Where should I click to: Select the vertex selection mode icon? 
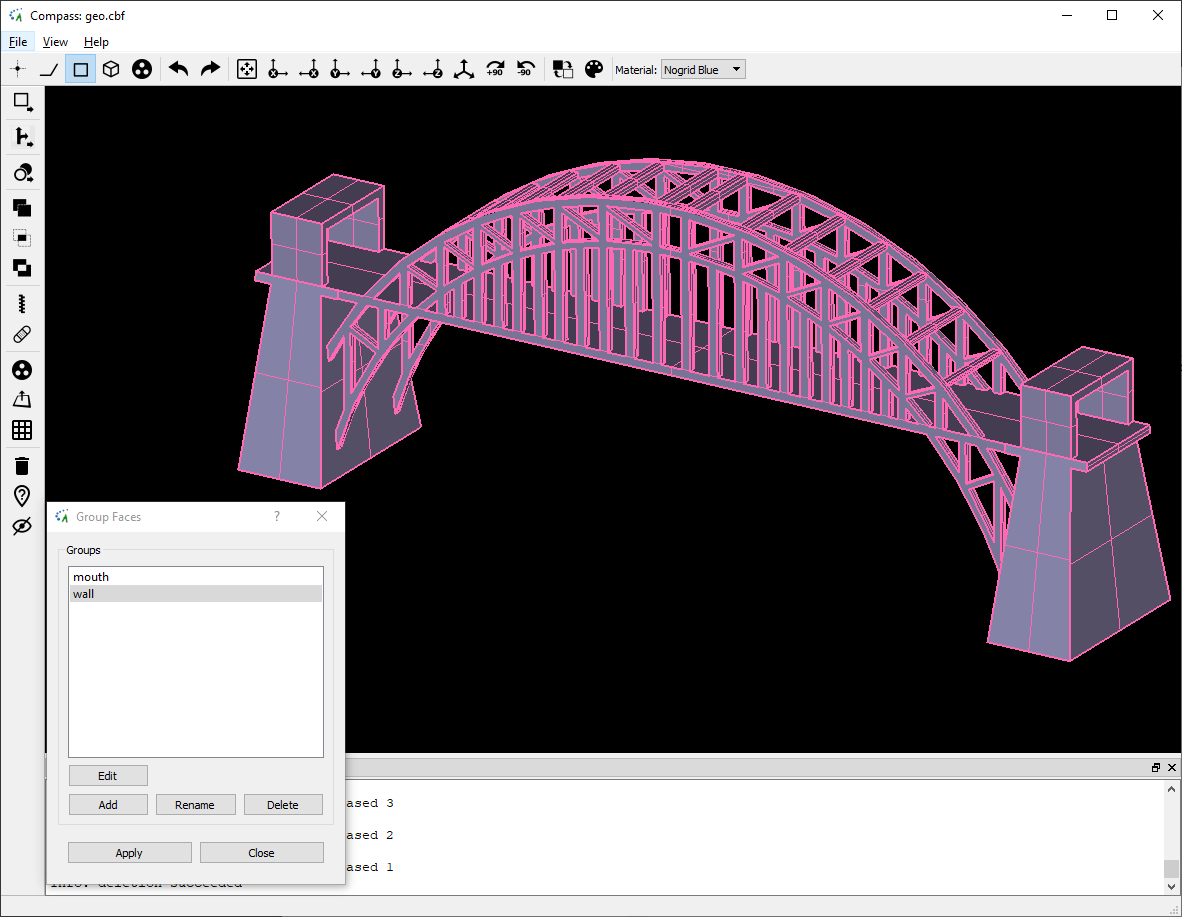tap(18, 69)
